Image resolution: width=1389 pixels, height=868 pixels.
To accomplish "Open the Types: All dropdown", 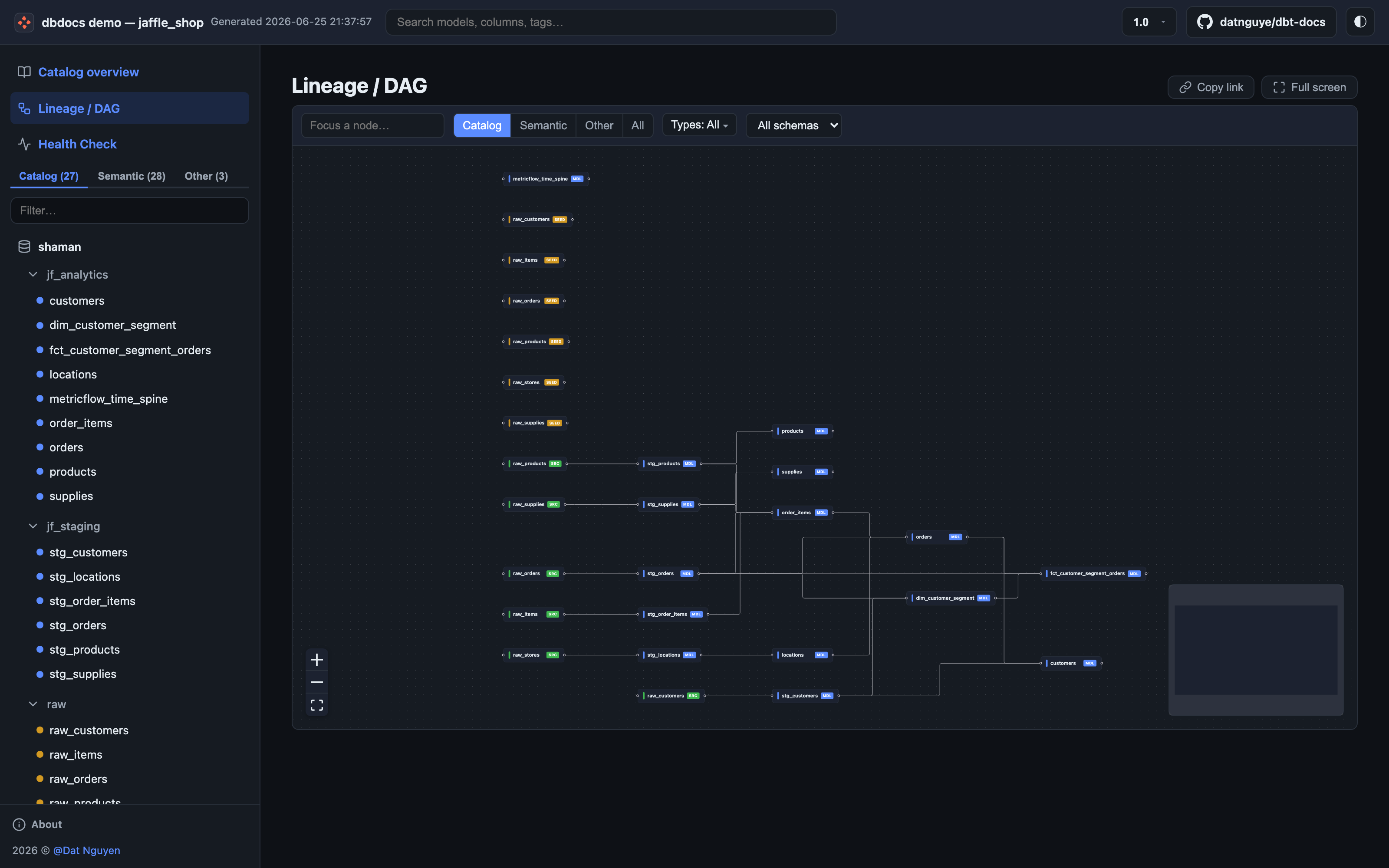I will [699, 125].
